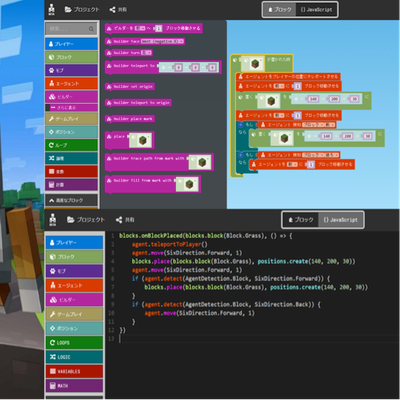Open the エージェント category in the Blocks-view toolbox

coord(71,84)
